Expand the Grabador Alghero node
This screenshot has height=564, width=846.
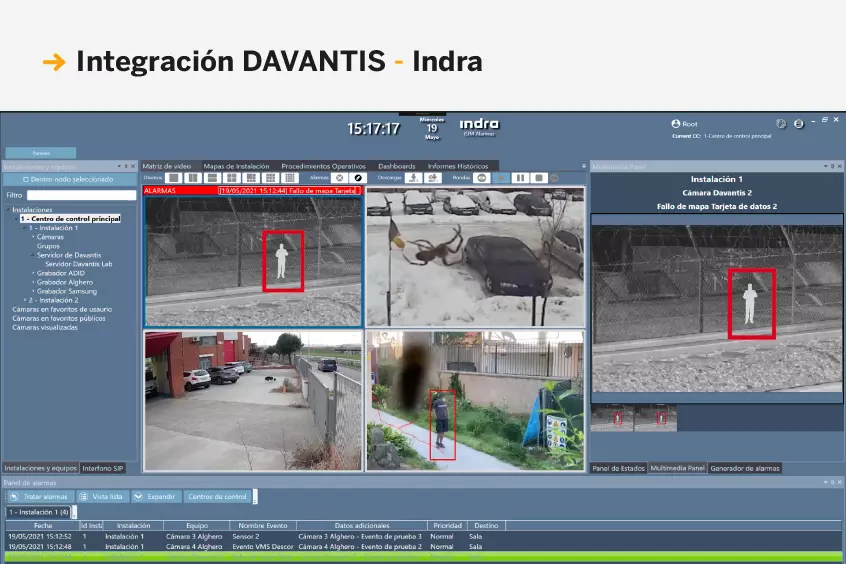(x=33, y=282)
